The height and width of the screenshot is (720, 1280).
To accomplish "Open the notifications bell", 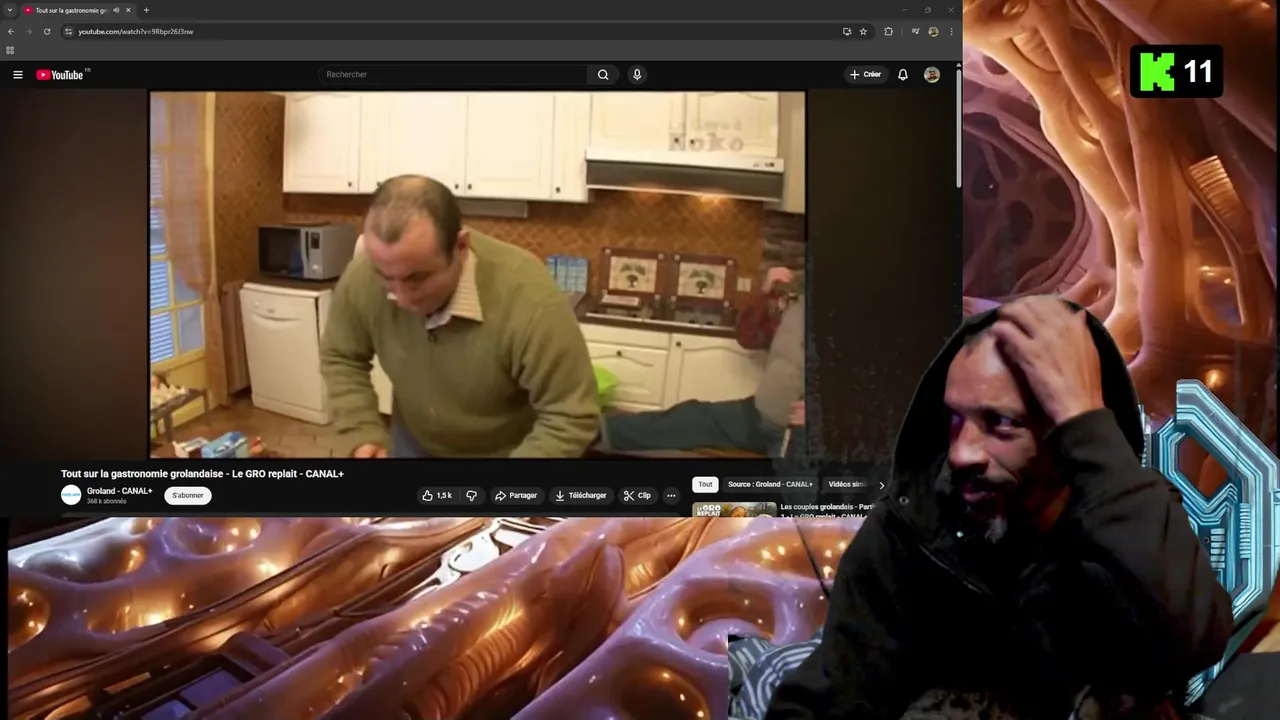I will click(x=903, y=75).
